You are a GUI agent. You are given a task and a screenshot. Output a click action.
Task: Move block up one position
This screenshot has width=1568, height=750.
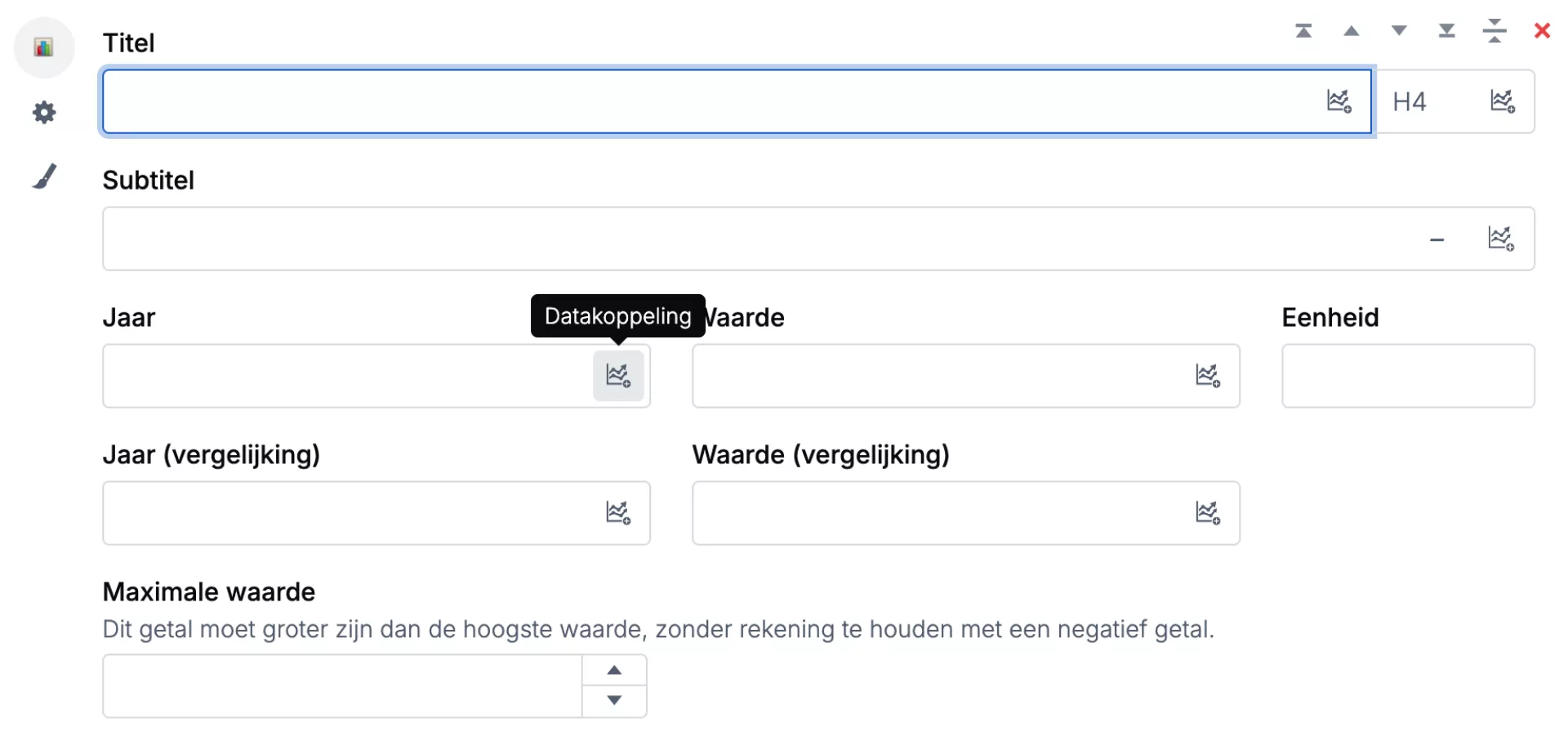[1352, 31]
